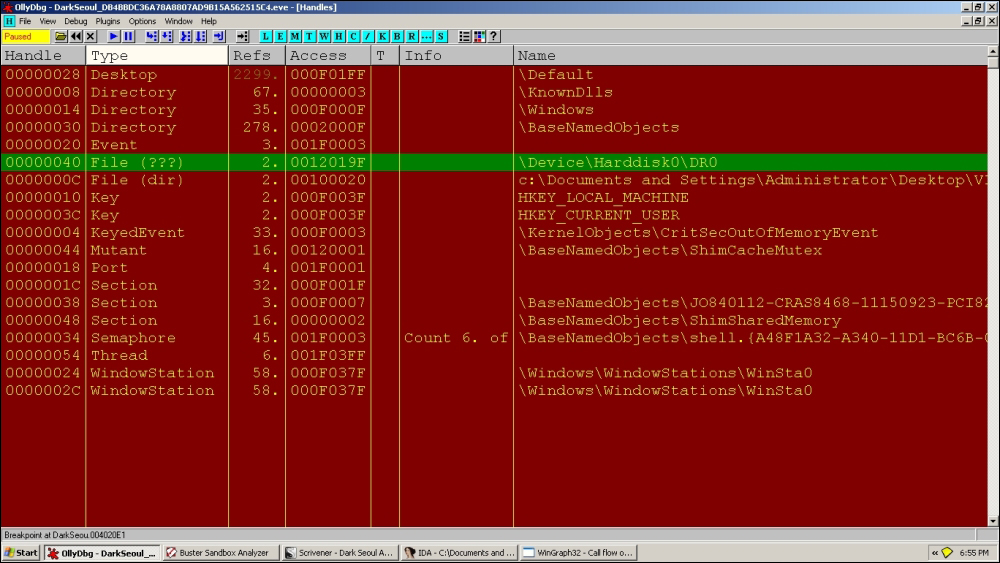Click the scrollbar down arrow in Handles
1000x563 pixels.
993,521
